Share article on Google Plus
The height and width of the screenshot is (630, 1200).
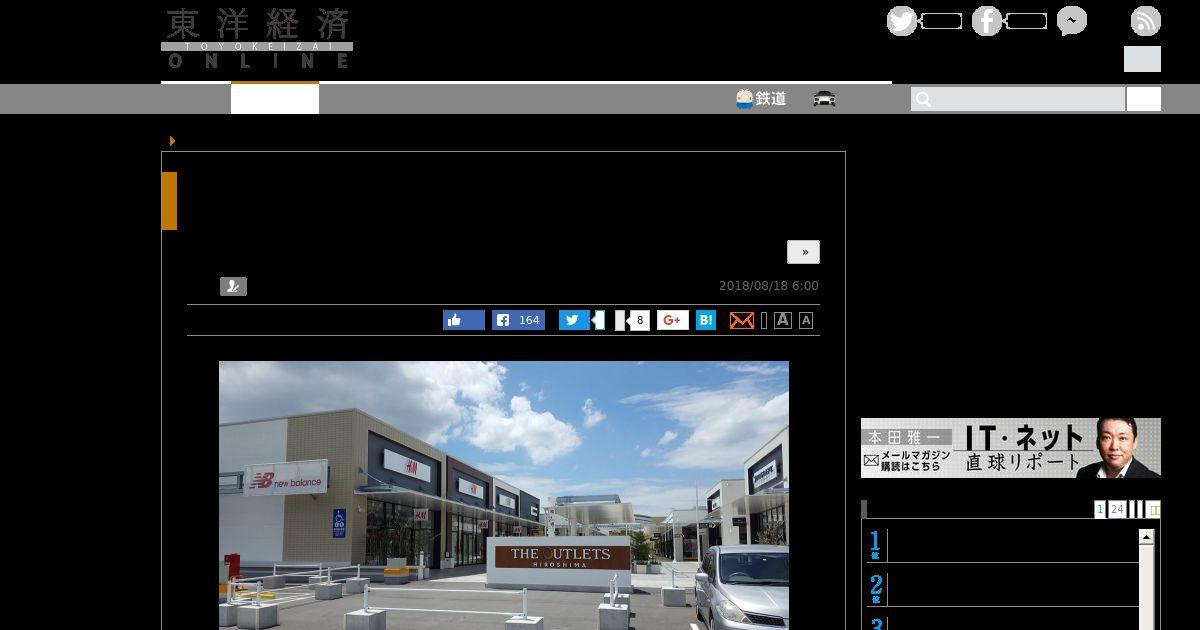(x=673, y=320)
